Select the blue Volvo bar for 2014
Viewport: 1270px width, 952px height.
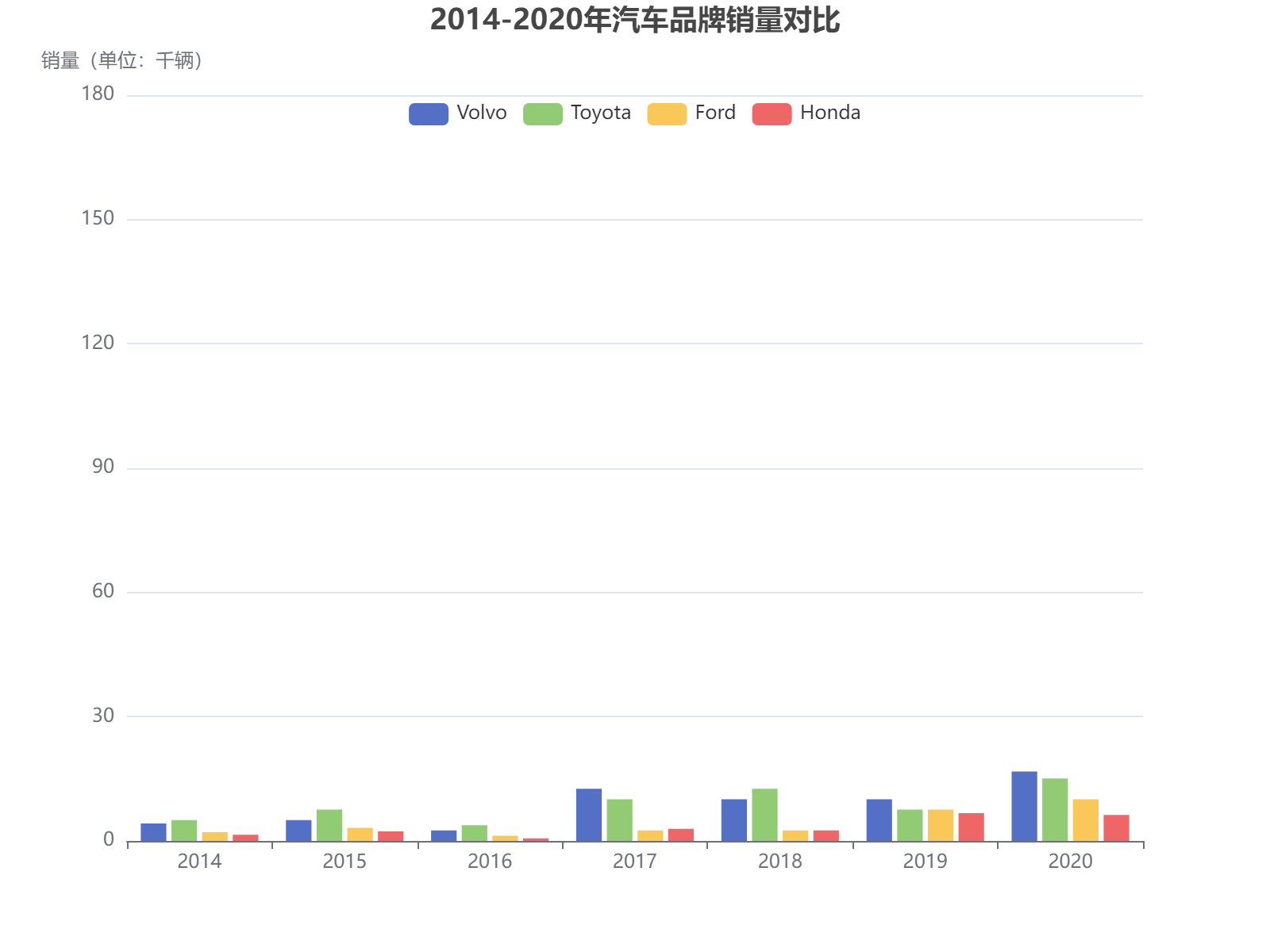[x=153, y=832]
